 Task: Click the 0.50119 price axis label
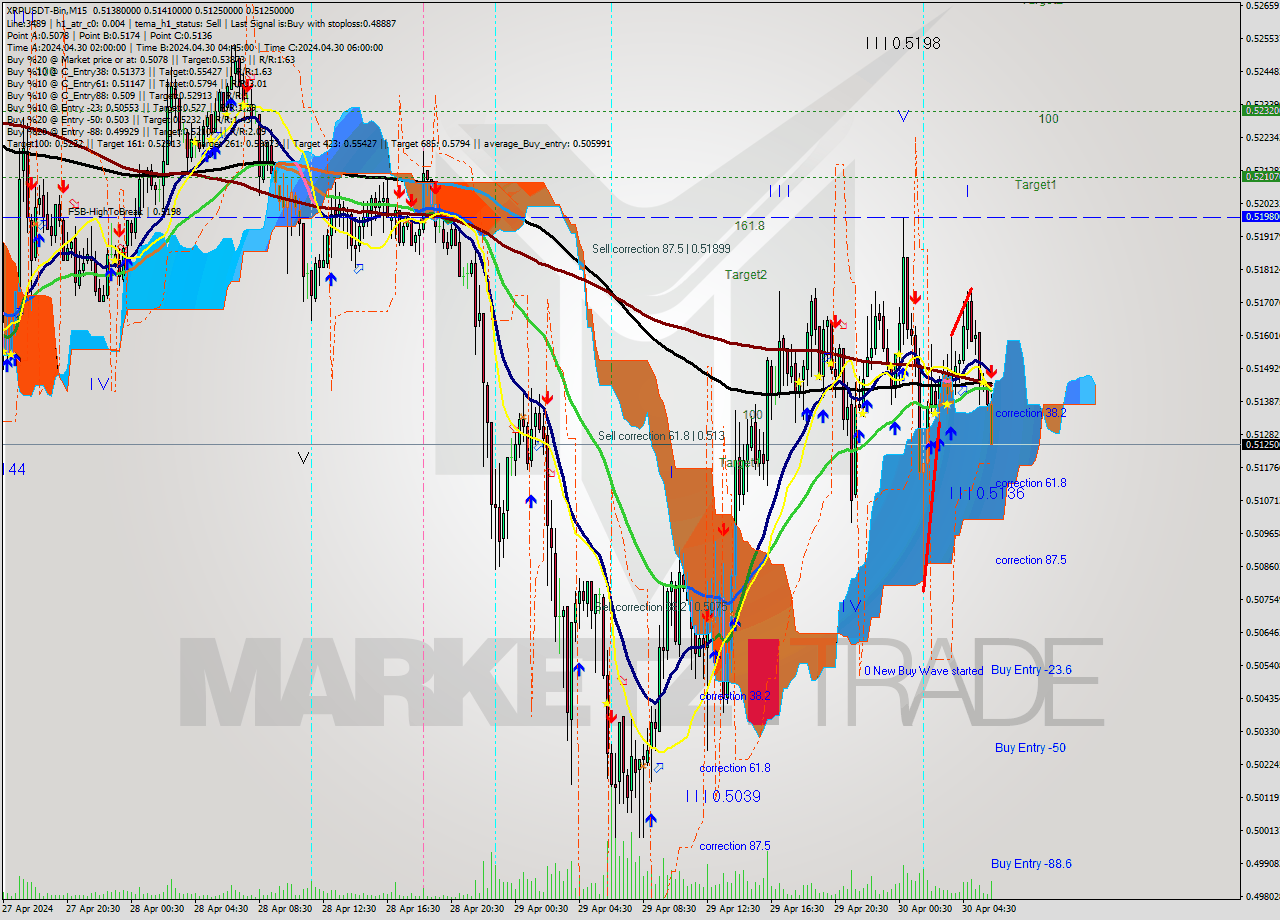[1262, 797]
